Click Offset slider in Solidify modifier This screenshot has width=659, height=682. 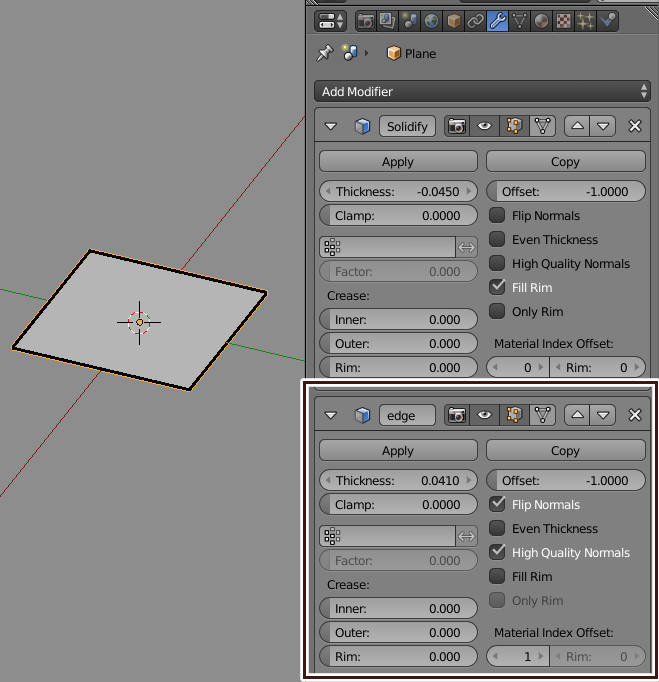565,191
